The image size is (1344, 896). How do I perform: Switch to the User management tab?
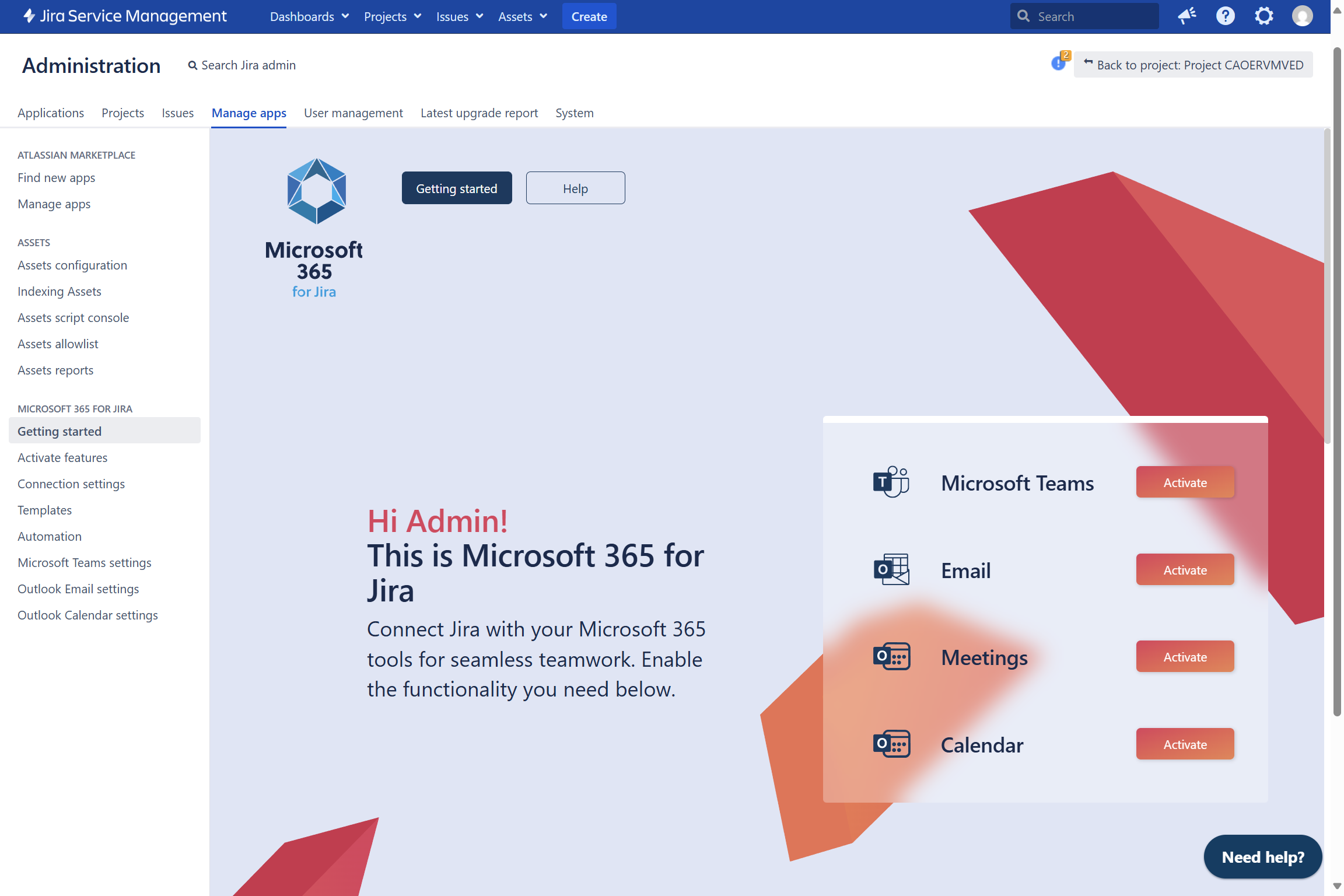(353, 113)
